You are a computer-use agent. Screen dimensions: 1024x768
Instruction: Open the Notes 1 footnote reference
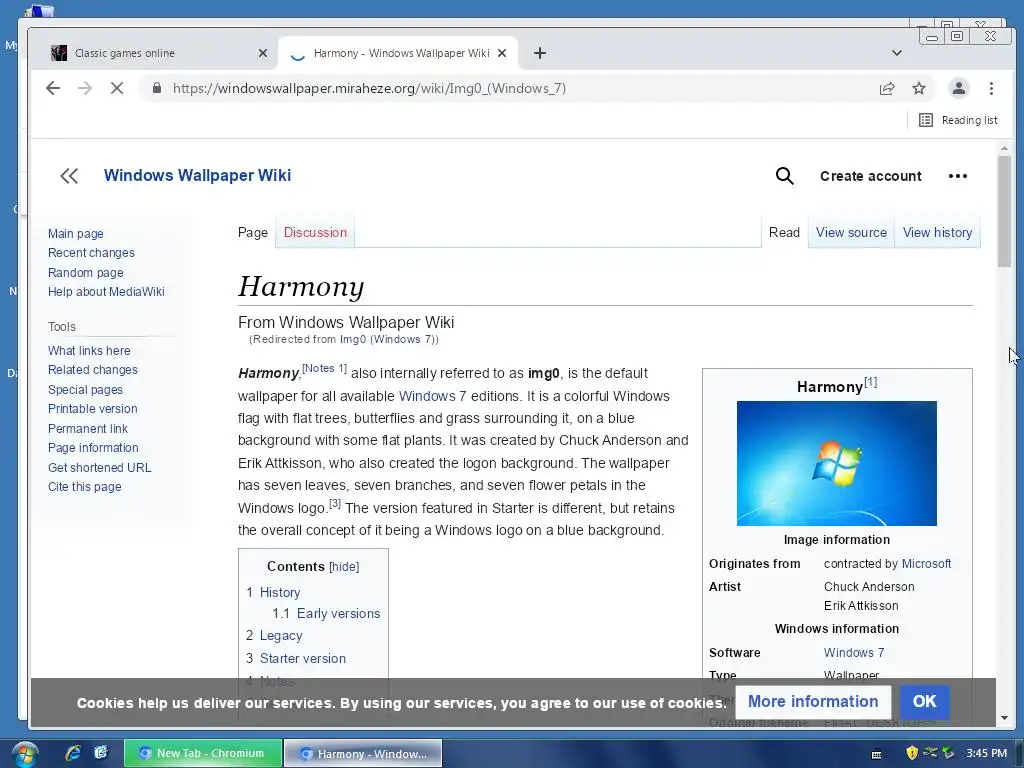tap(324, 368)
